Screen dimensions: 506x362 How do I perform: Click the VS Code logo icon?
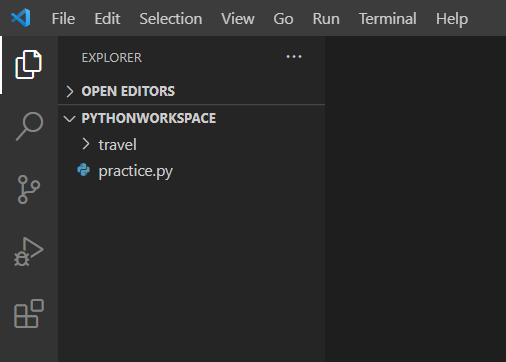(x=21, y=18)
